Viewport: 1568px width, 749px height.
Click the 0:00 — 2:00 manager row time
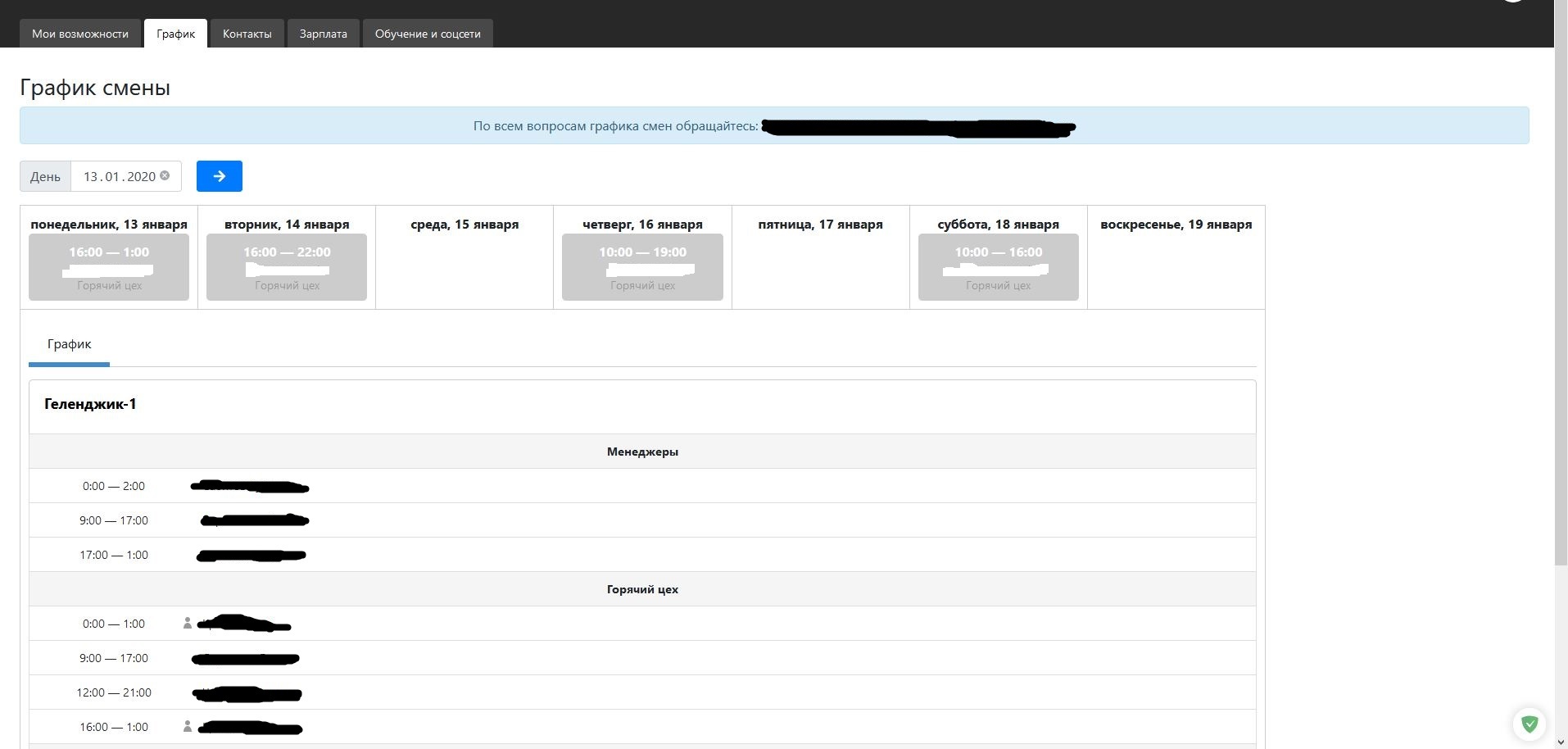coord(114,486)
